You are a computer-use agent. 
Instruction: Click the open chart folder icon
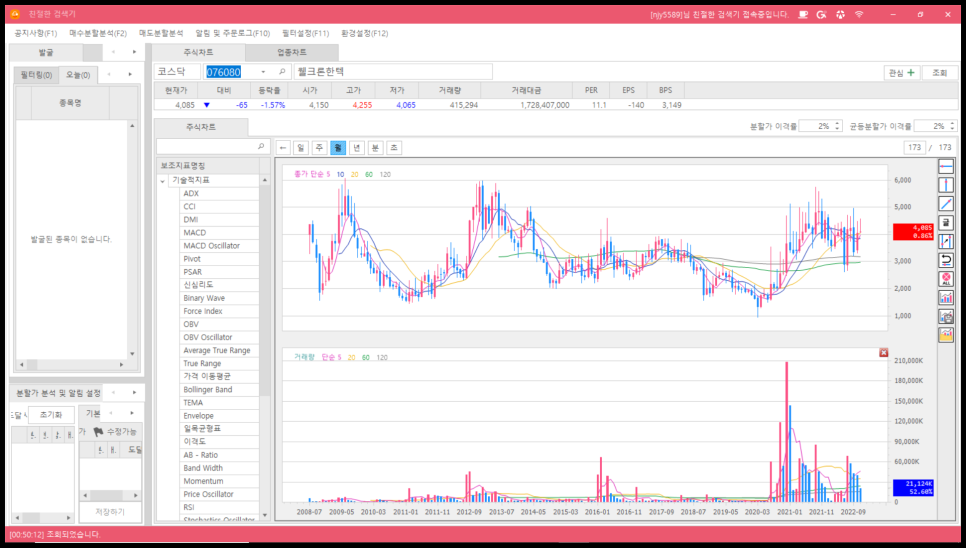(946, 335)
